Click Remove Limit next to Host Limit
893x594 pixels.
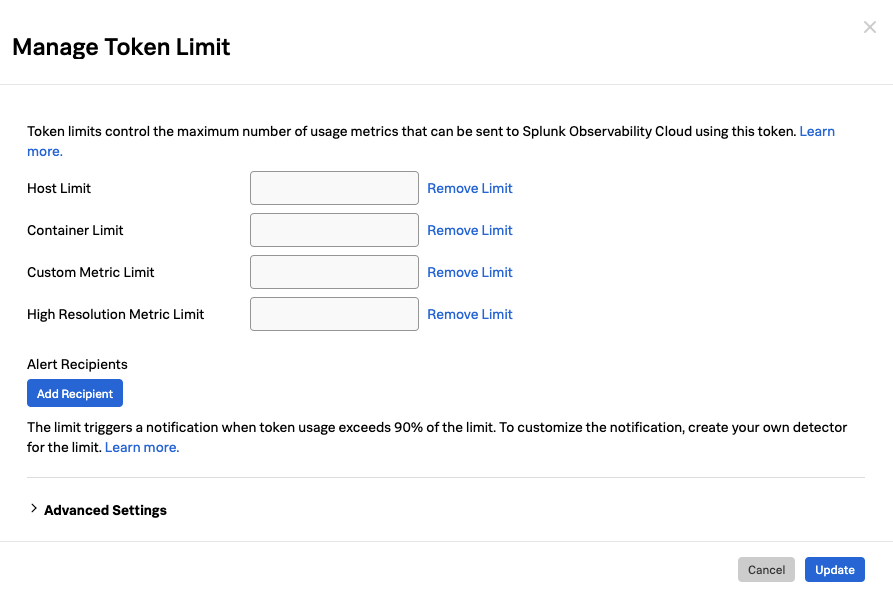pos(469,188)
